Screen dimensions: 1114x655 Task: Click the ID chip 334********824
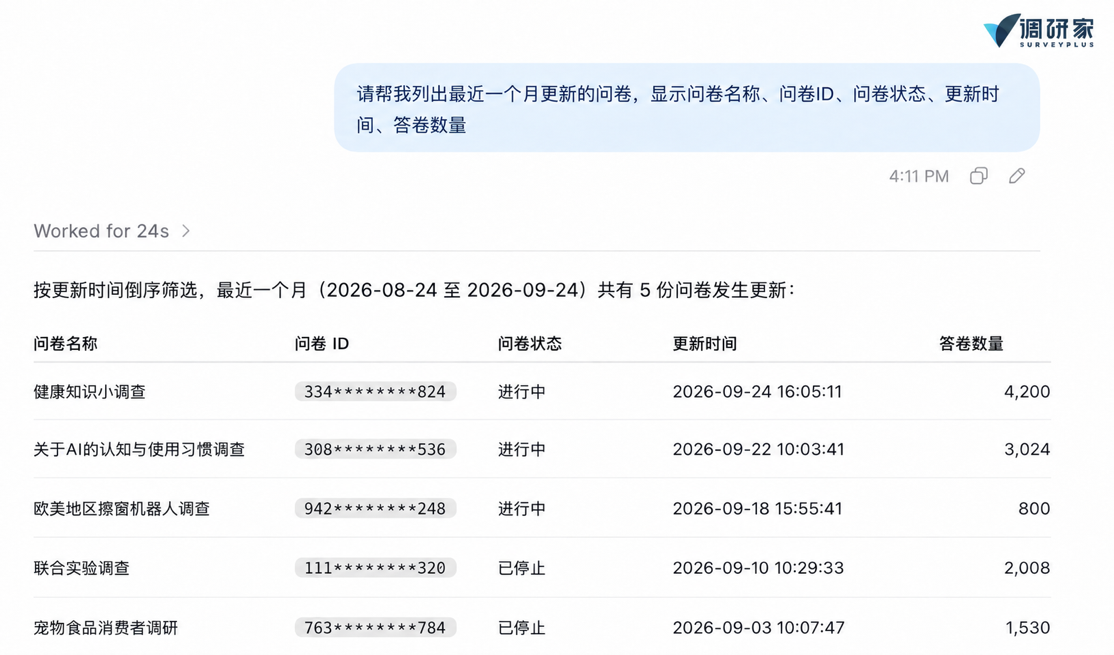click(x=375, y=391)
